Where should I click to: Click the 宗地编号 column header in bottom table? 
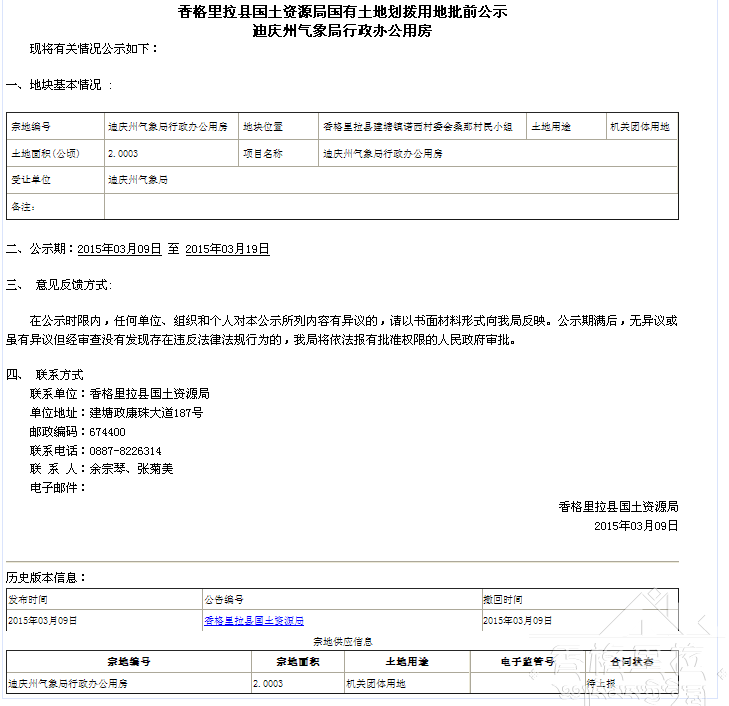[128, 662]
